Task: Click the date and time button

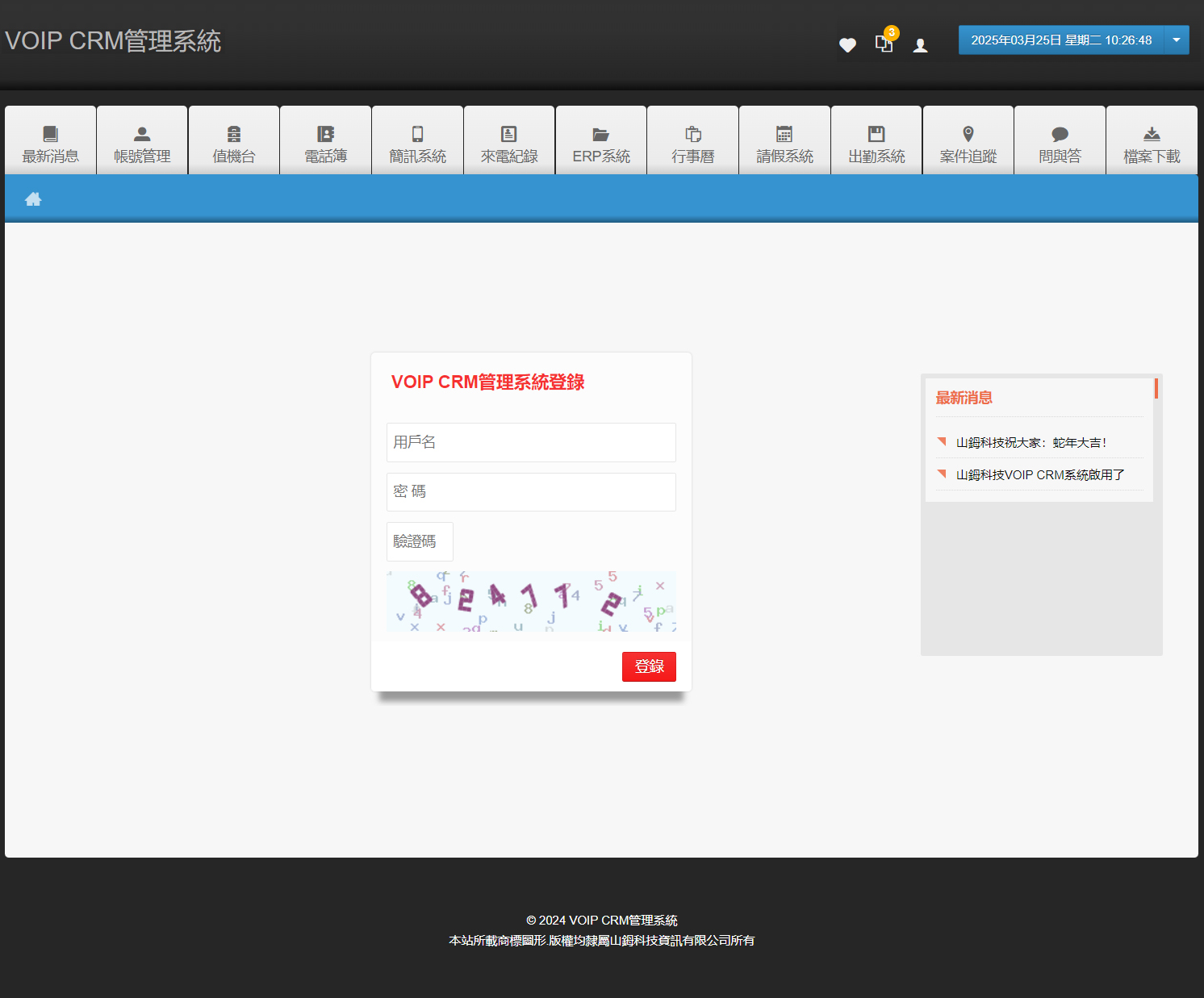Action: tap(1060, 40)
